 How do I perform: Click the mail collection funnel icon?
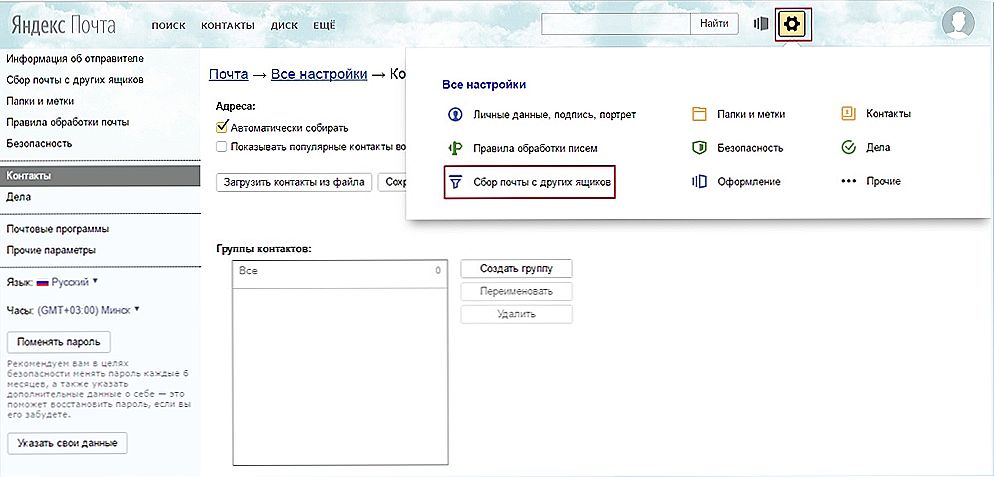click(x=455, y=182)
